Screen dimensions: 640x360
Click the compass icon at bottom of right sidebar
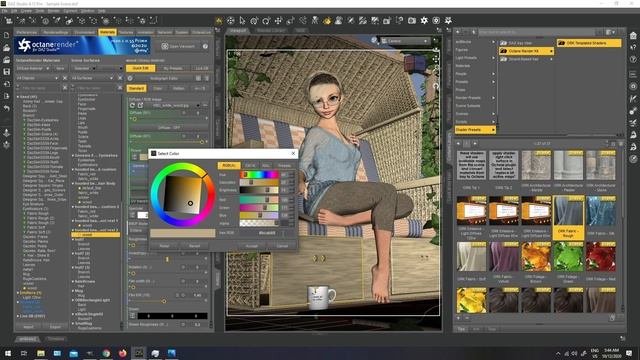(x=633, y=159)
